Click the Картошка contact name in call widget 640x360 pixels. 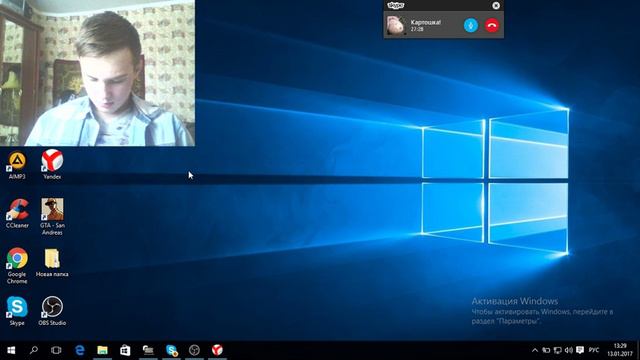426,22
